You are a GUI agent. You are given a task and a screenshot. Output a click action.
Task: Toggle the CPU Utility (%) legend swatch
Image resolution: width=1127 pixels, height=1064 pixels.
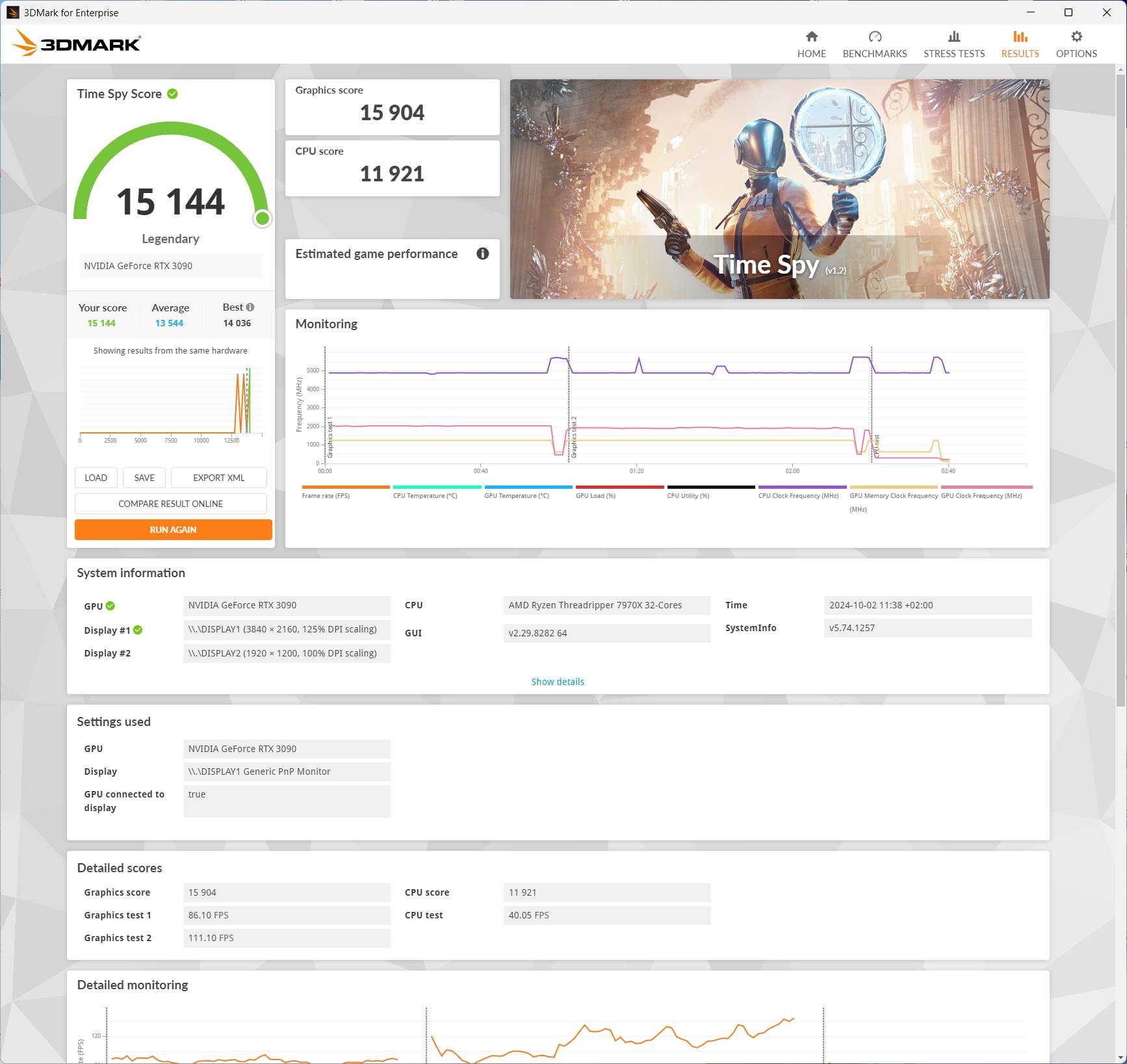(711, 487)
